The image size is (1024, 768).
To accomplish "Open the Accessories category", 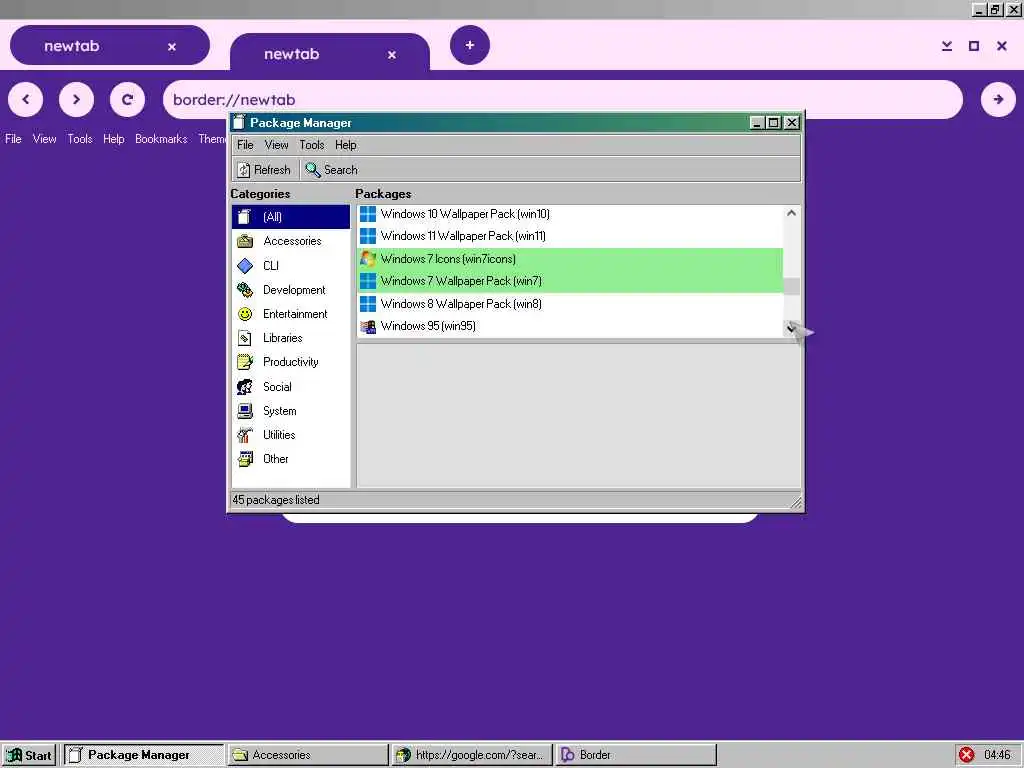I will point(291,241).
